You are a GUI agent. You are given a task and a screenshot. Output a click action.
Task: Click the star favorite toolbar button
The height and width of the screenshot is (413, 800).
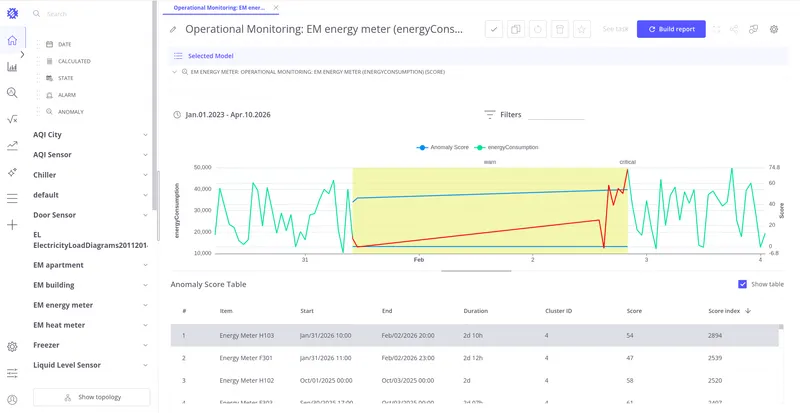pos(582,29)
